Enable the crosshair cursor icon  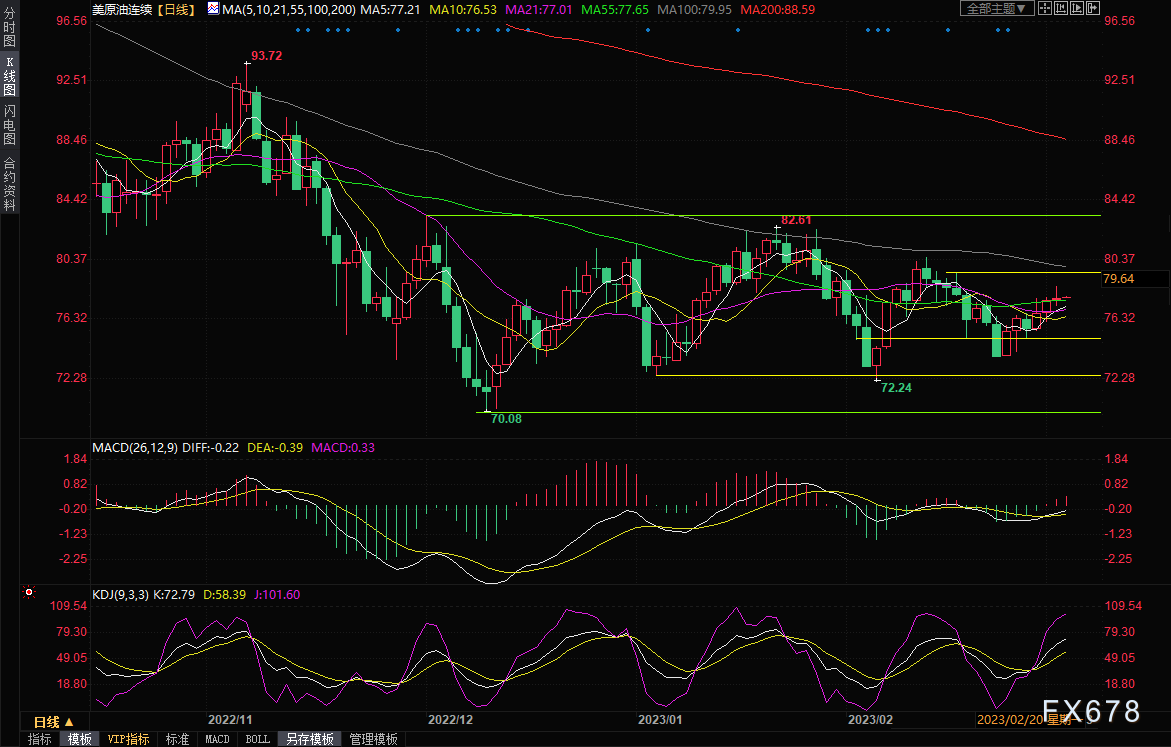pyautogui.click(x=1047, y=8)
